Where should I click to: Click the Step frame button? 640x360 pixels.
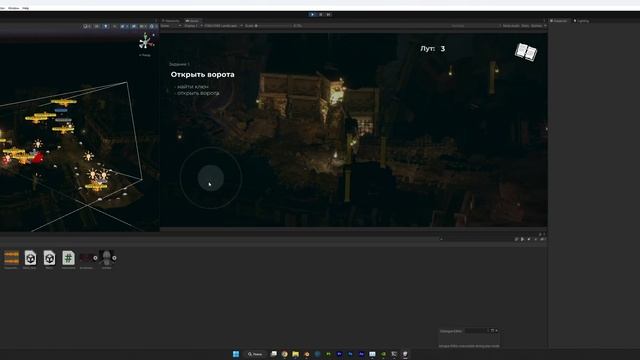click(329, 14)
